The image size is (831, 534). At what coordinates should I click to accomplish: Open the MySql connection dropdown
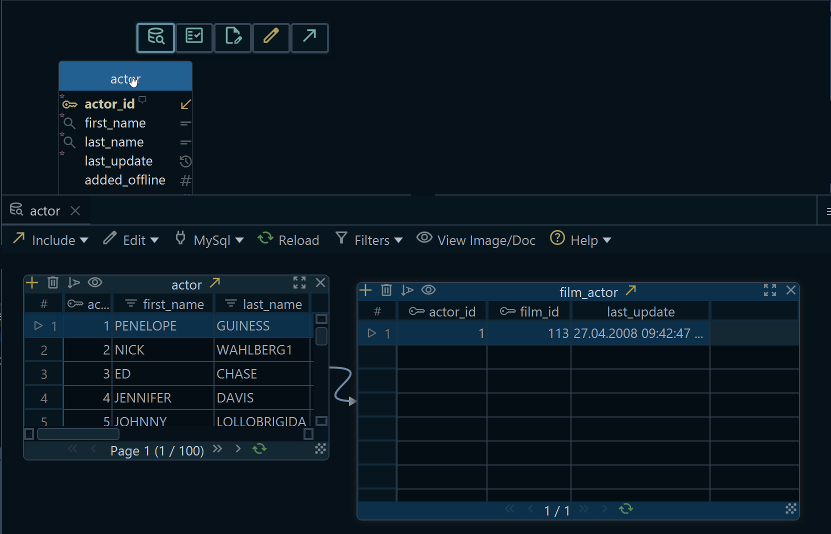pyautogui.click(x=209, y=240)
